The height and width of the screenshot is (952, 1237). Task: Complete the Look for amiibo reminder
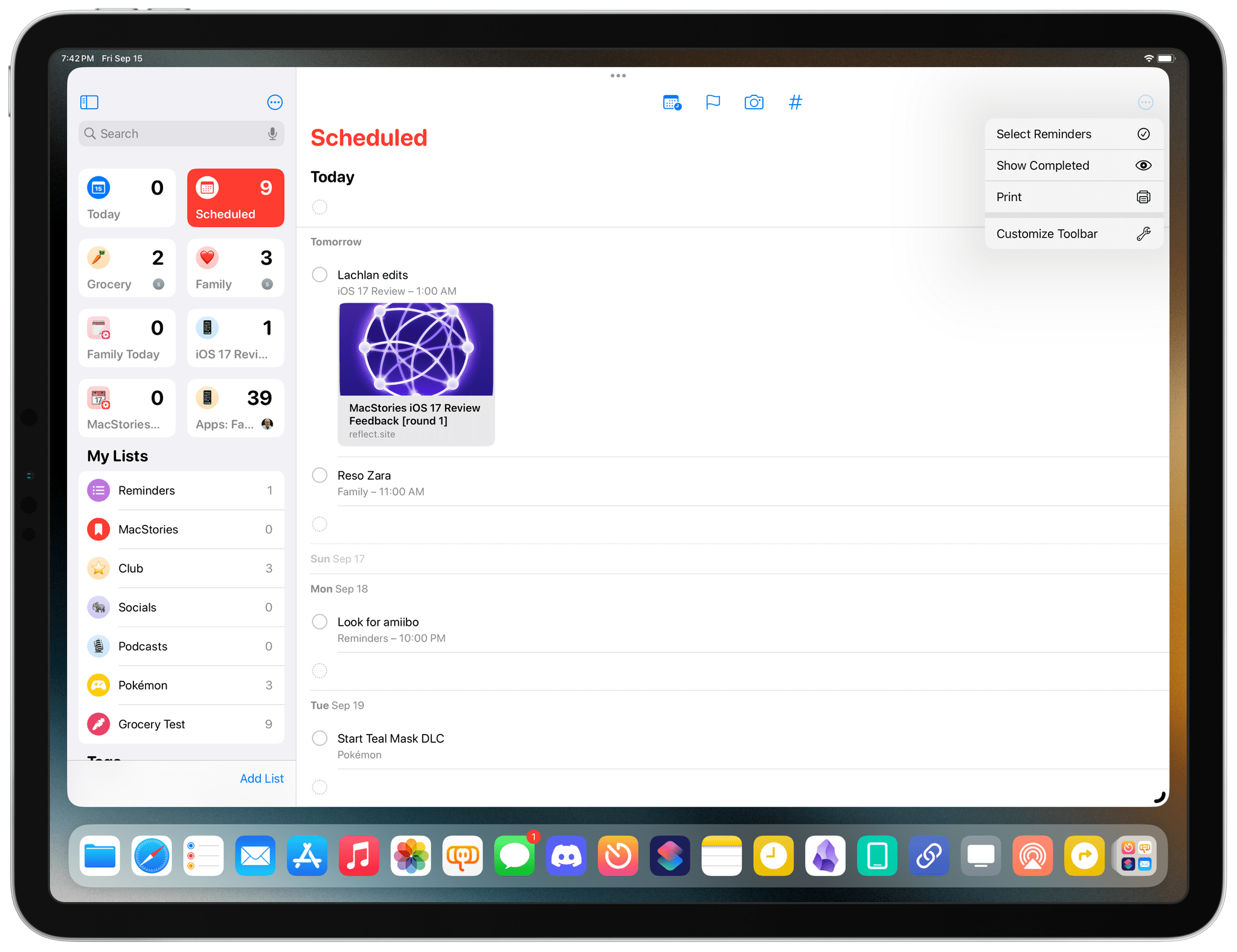tap(320, 622)
